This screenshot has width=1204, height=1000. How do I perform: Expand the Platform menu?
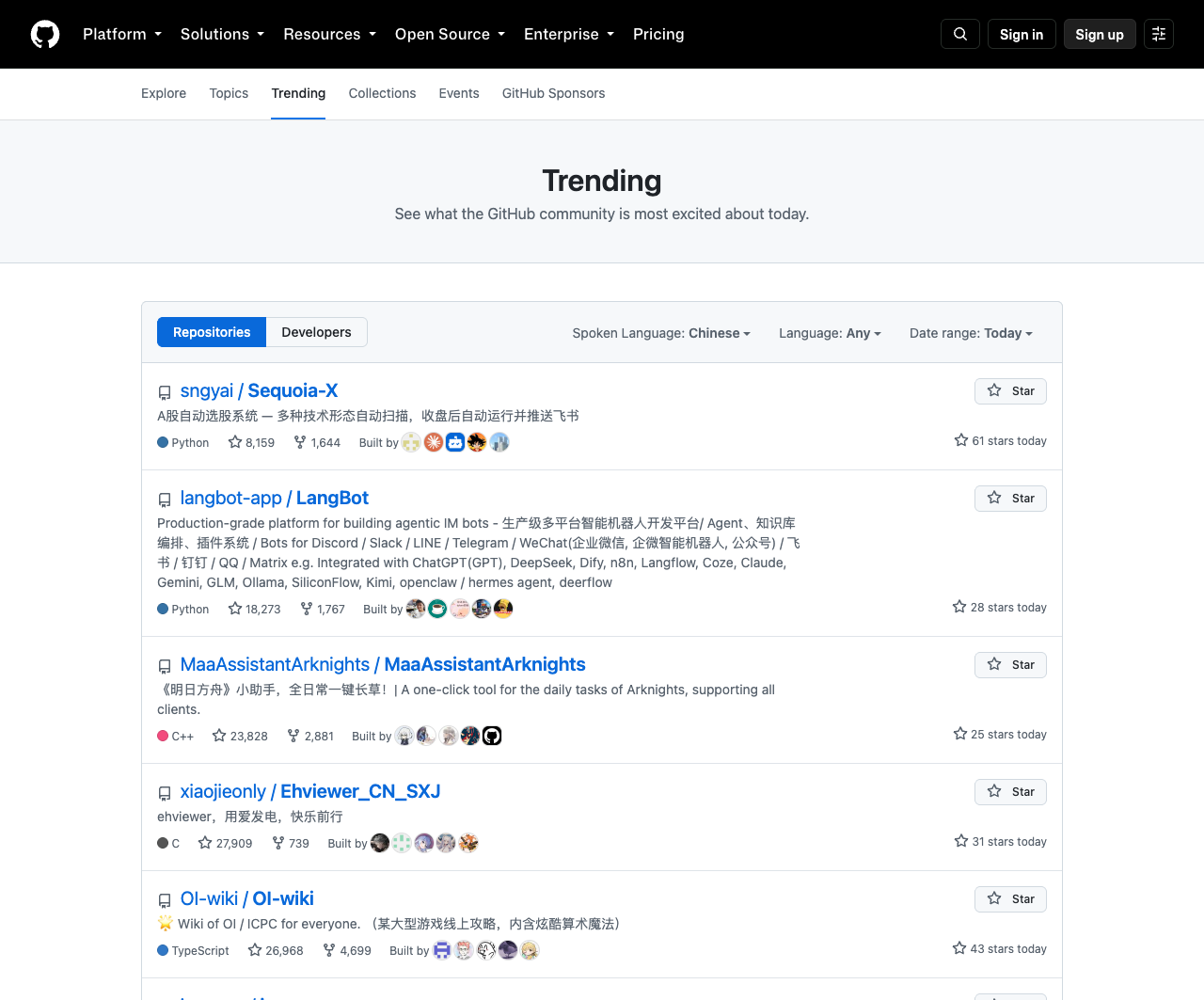[122, 34]
